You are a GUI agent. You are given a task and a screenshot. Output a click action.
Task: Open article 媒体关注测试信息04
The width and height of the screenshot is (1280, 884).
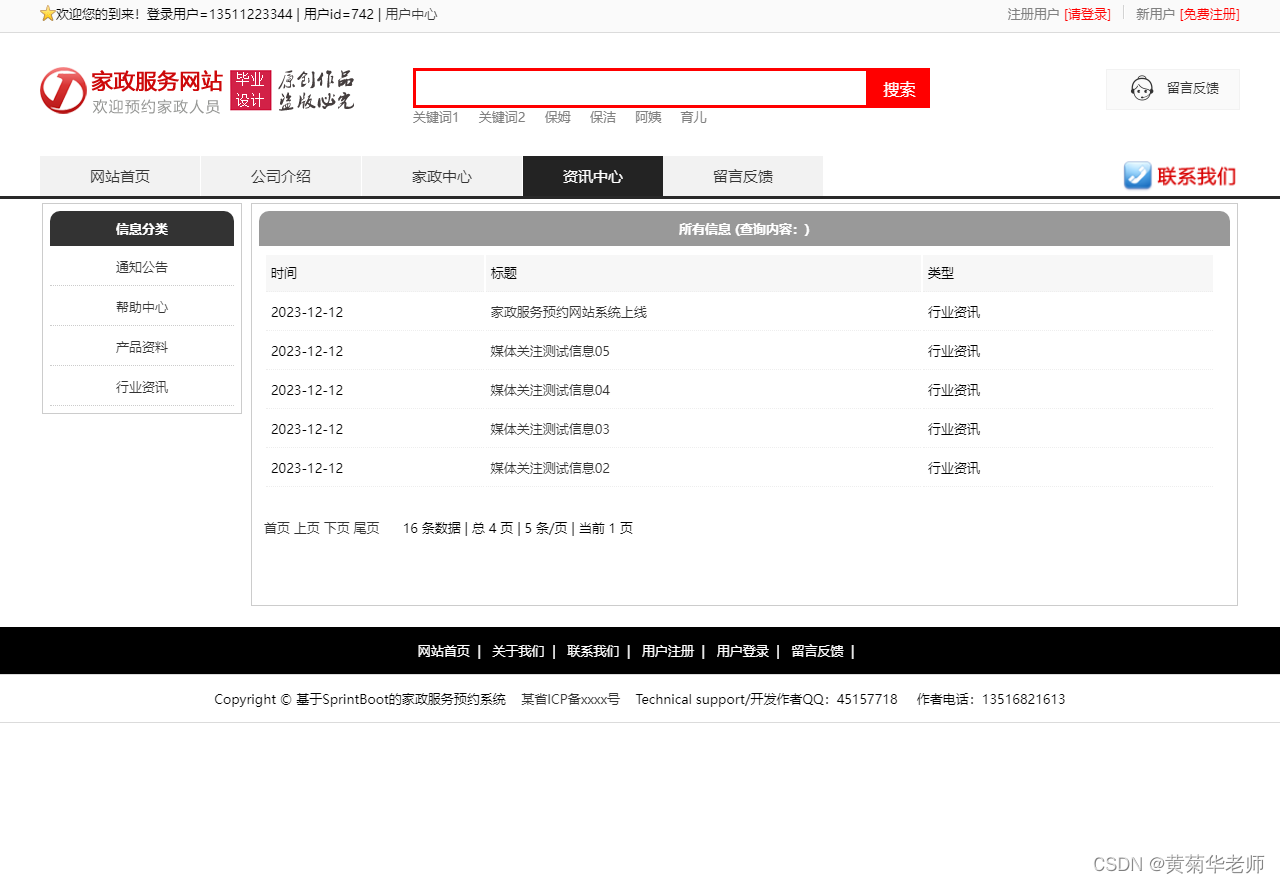click(x=550, y=390)
